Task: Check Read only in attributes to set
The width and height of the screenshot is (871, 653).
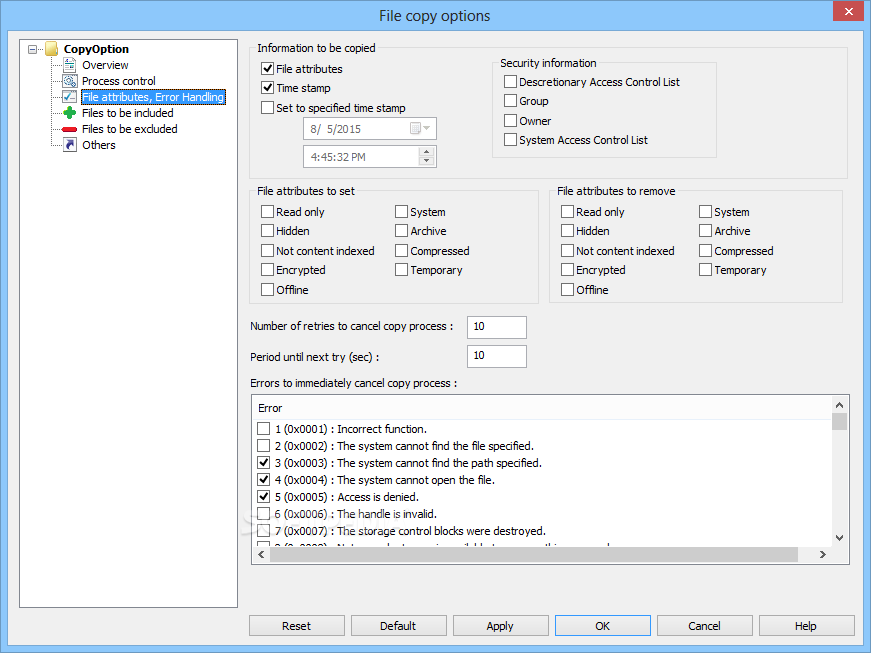Action: click(x=267, y=212)
